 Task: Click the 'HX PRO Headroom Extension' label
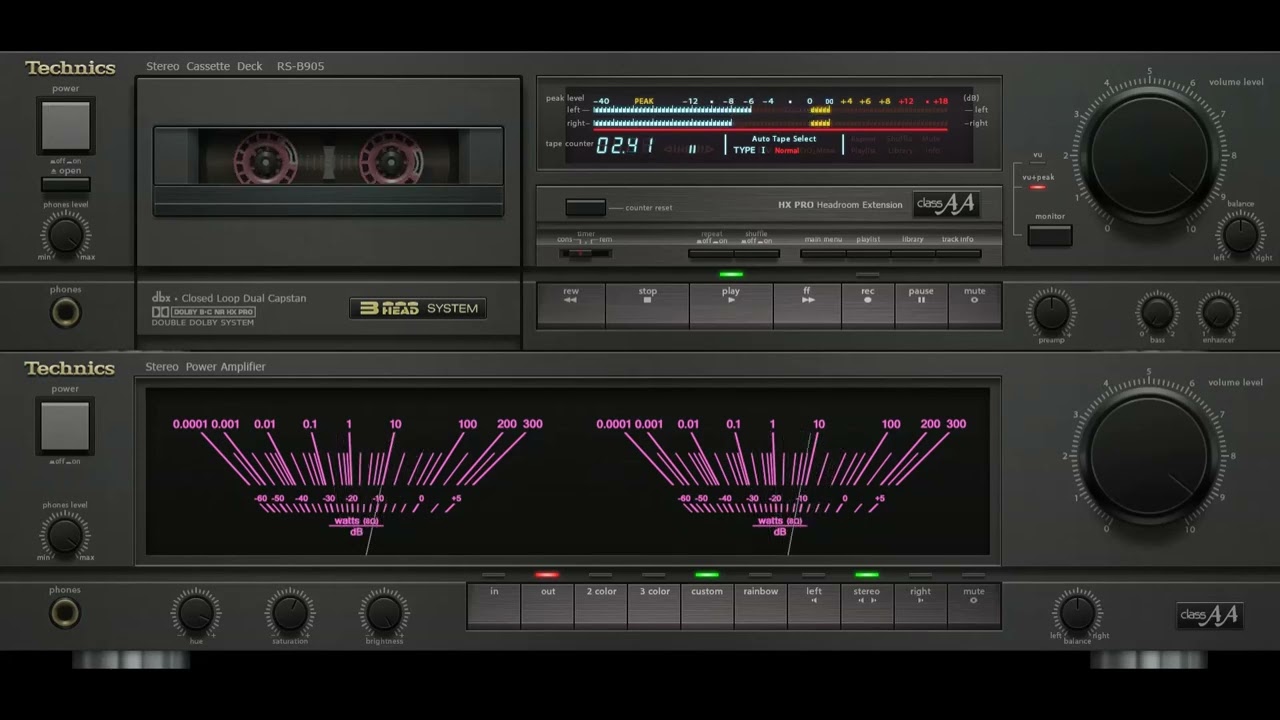[840, 205]
